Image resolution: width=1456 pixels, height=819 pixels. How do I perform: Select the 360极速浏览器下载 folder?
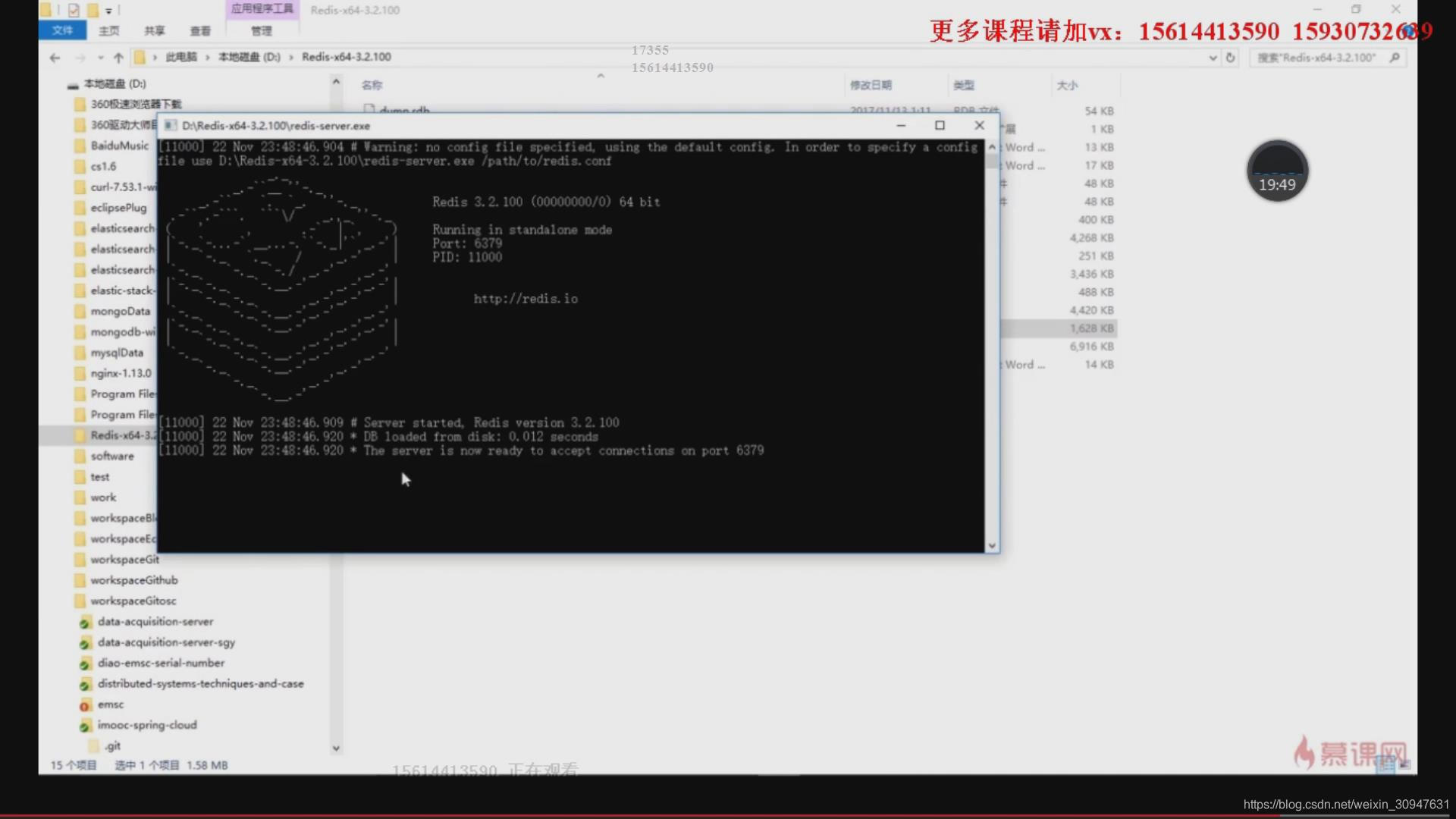pyautogui.click(x=136, y=104)
